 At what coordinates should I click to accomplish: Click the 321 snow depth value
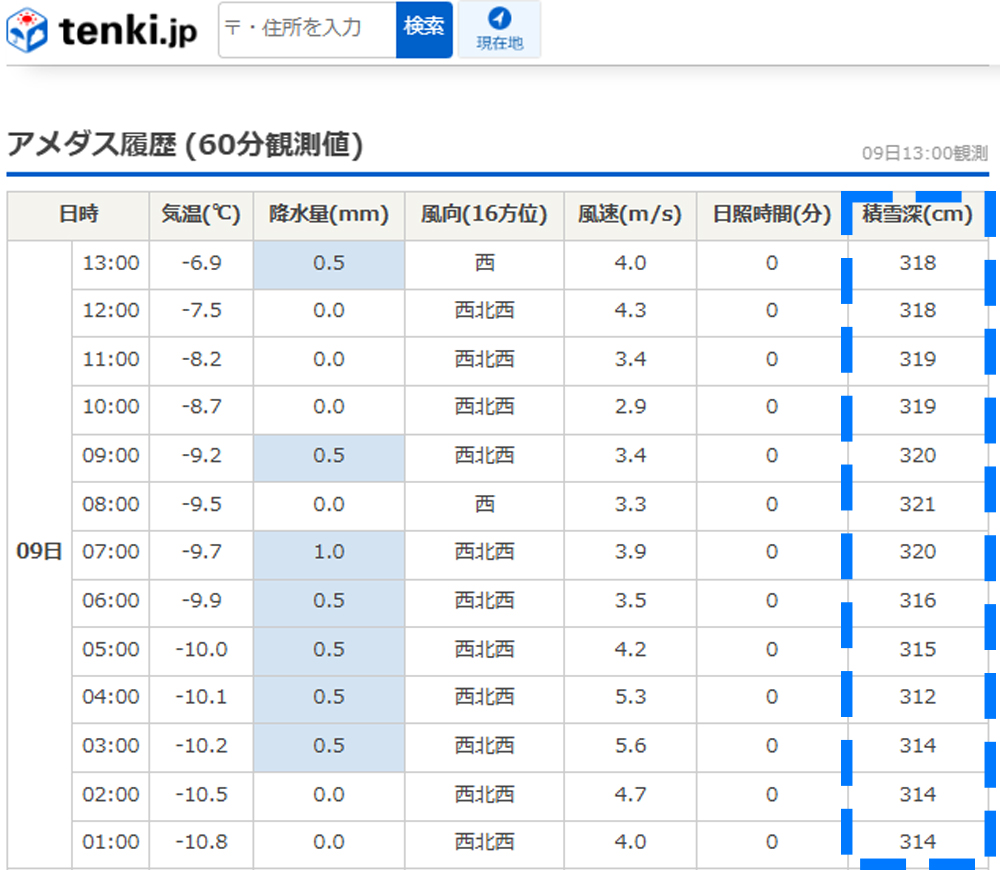pyautogui.click(x=917, y=505)
